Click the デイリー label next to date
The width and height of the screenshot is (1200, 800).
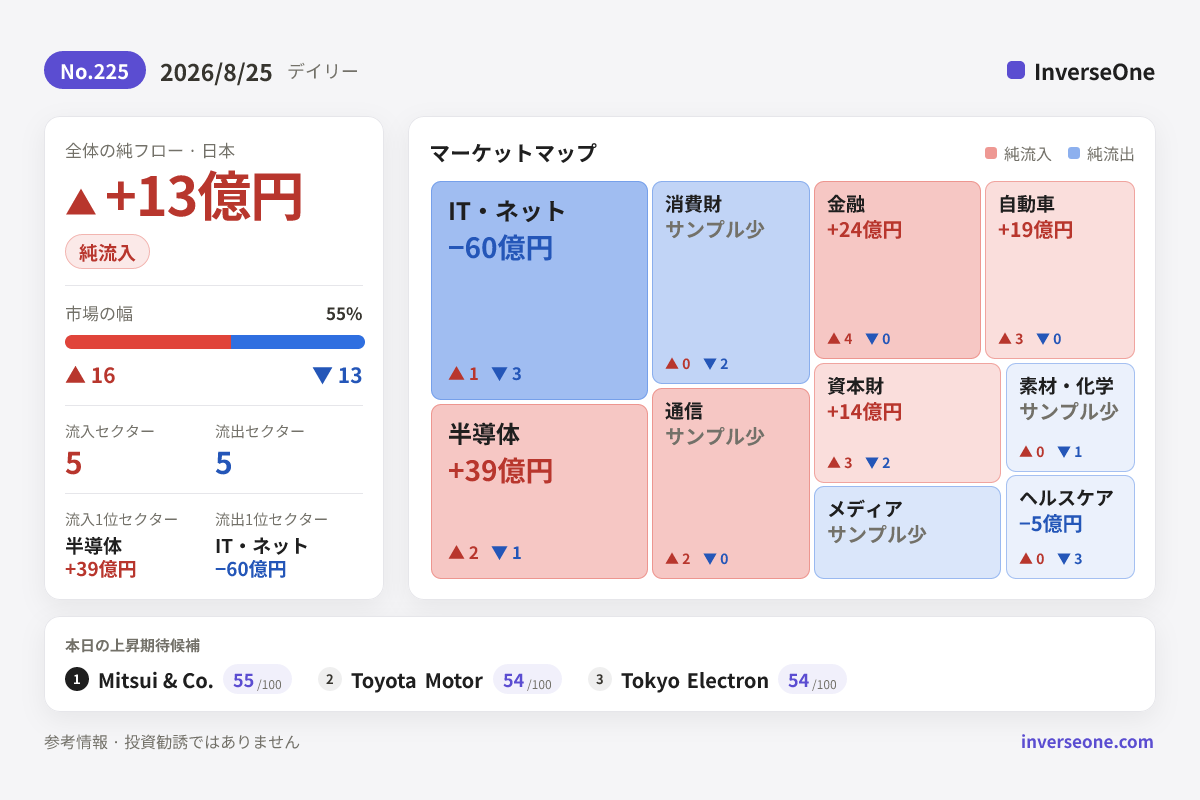(322, 71)
